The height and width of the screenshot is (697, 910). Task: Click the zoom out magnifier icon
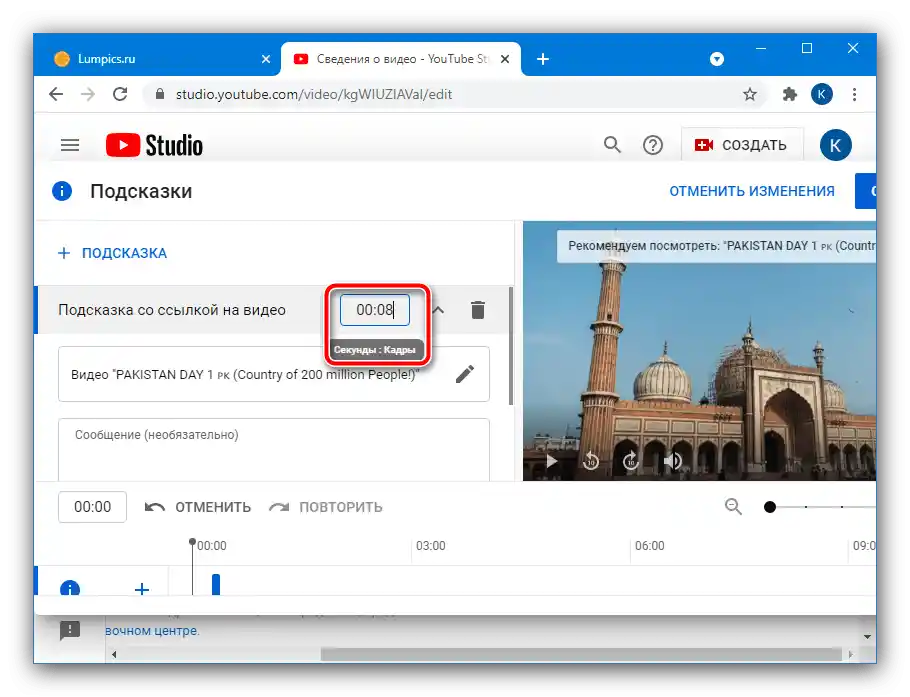tap(733, 507)
